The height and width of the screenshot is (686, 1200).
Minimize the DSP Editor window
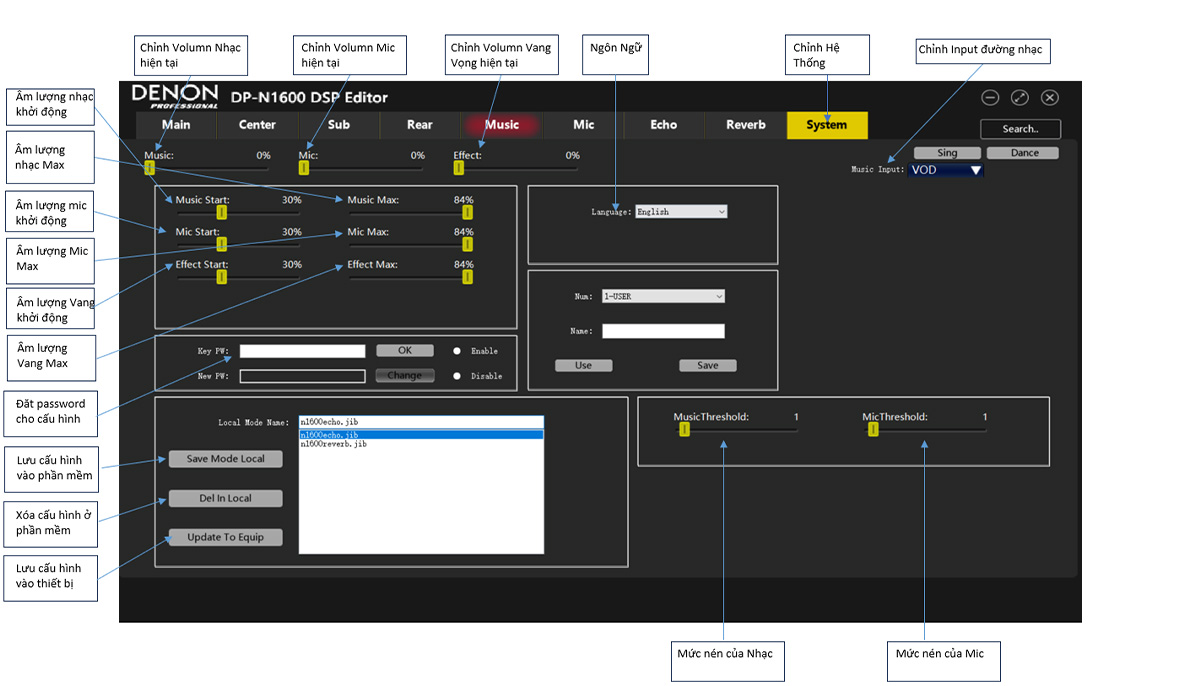(989, 97)
